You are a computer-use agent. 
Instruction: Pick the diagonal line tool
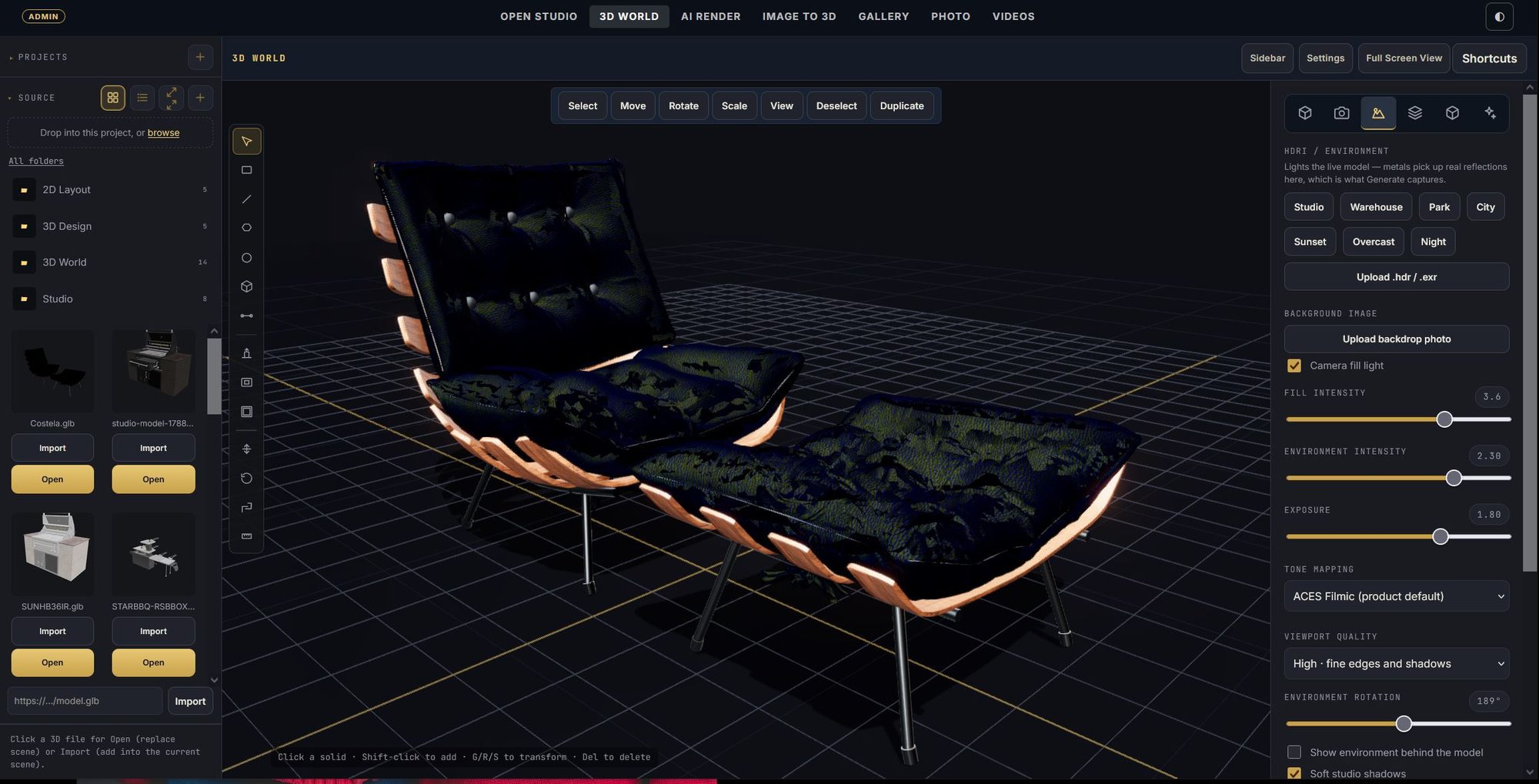coord(246,199)
